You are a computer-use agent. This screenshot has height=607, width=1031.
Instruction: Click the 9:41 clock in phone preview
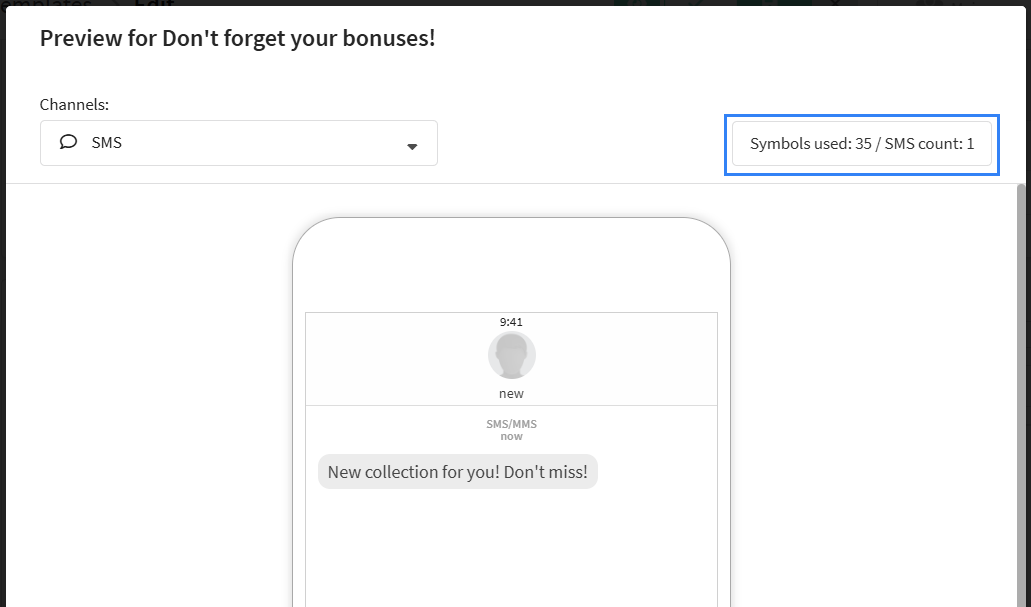(512, 322)
